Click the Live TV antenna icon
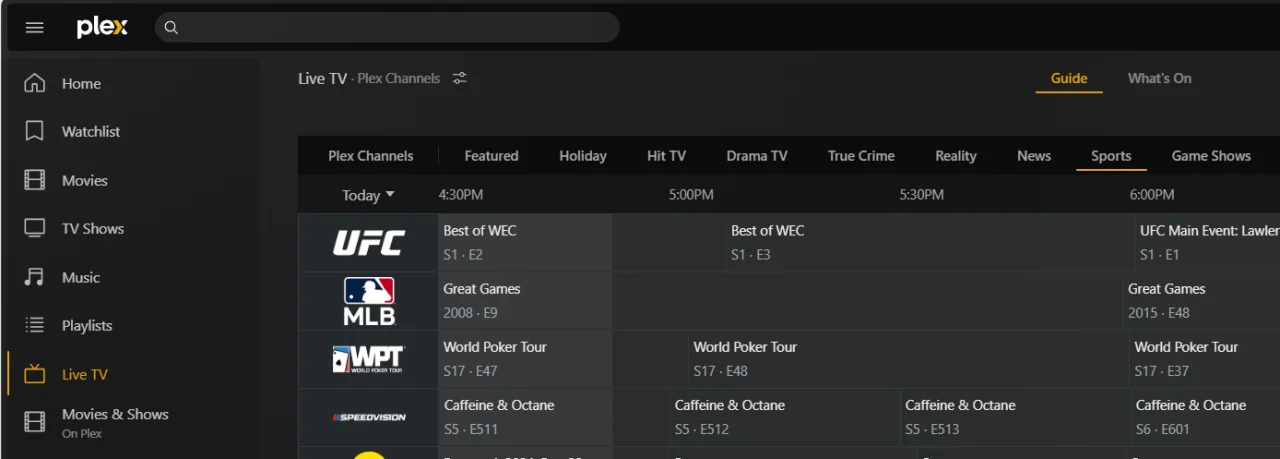Screen dimensions: 1280x459 click(x=35, y=374)
